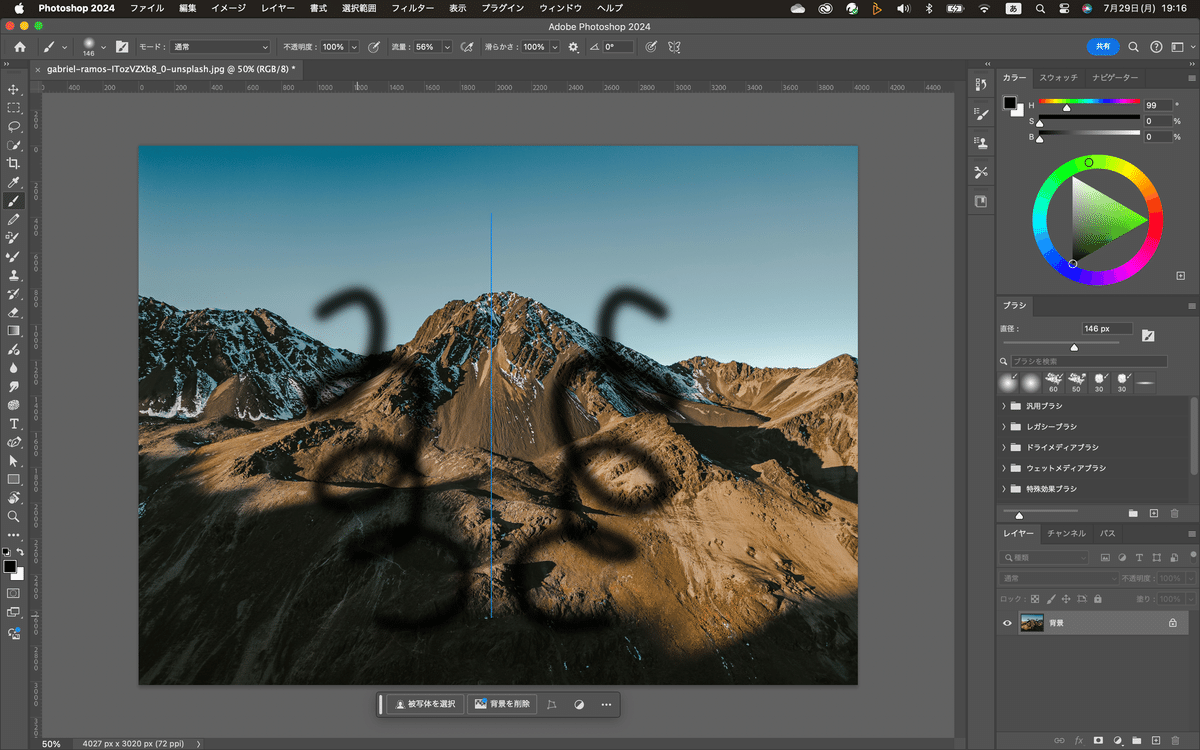Toggle lock all padlock in Layers panel
Screen dimensions: 1200x750
[1097, 599]
